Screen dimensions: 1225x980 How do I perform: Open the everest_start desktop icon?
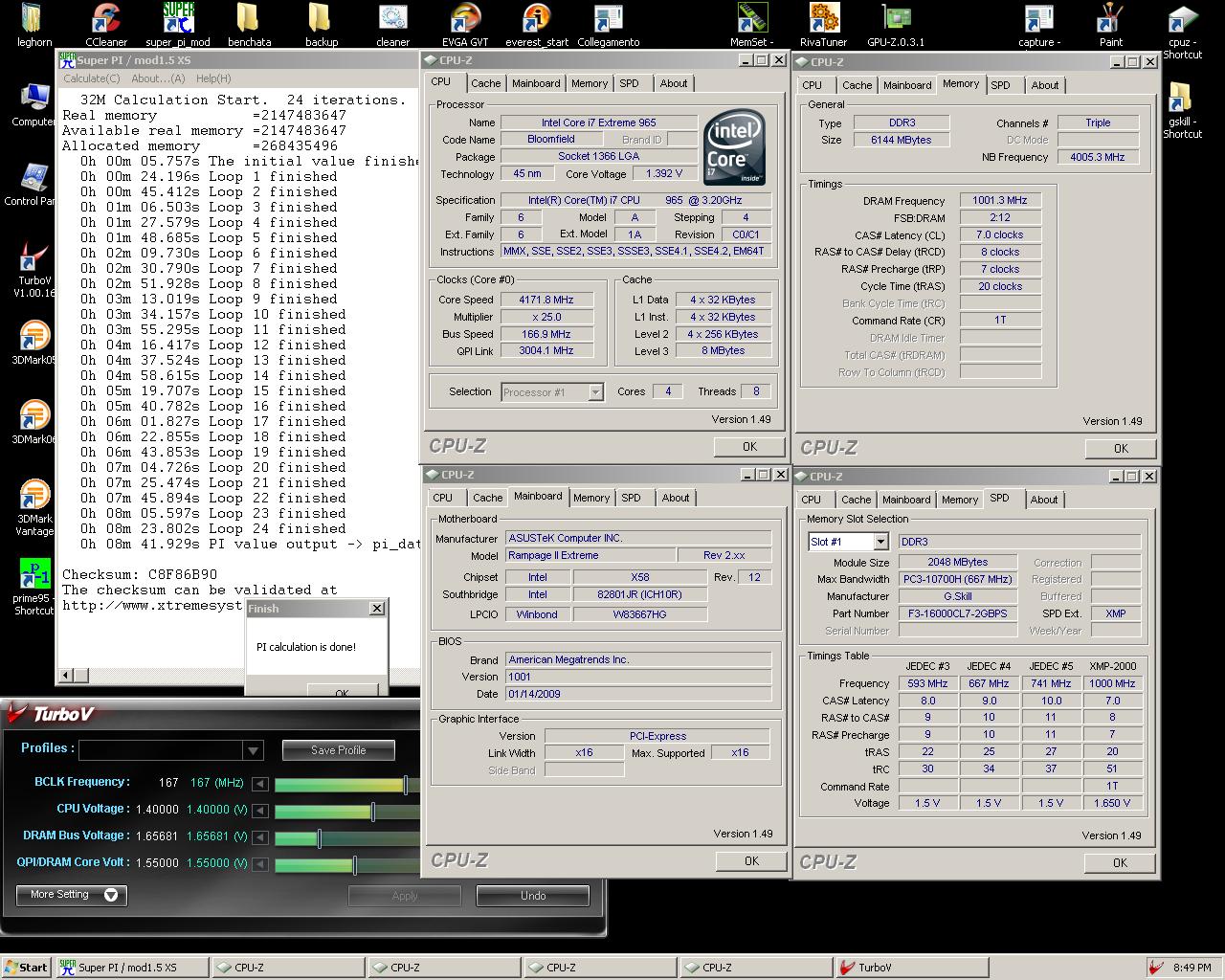537,24
